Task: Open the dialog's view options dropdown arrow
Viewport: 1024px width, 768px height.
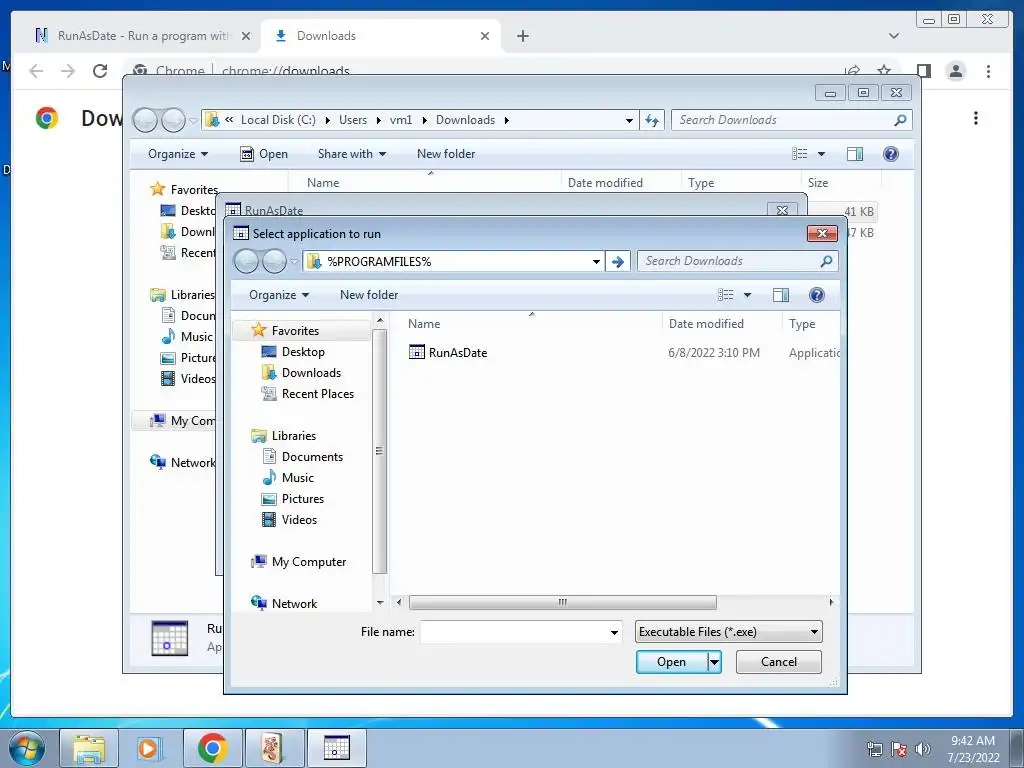Action: pos(748,295)
